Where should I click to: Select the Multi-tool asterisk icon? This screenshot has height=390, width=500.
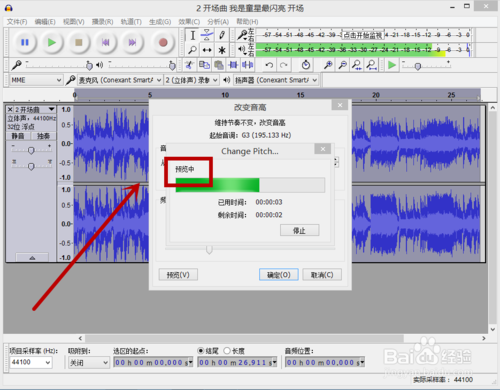222,50
